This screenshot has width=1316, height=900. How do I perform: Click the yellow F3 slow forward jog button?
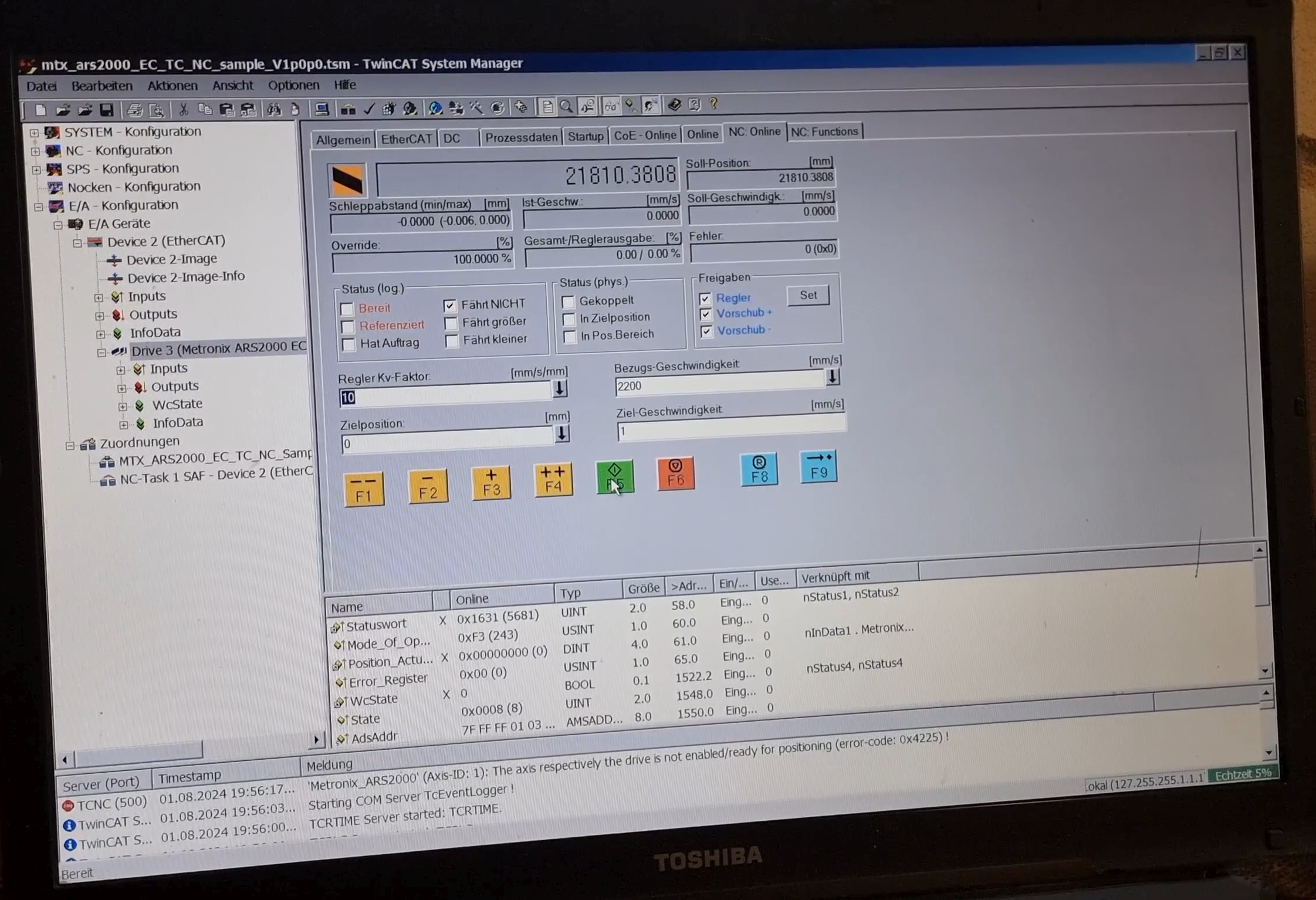(491, 483)
